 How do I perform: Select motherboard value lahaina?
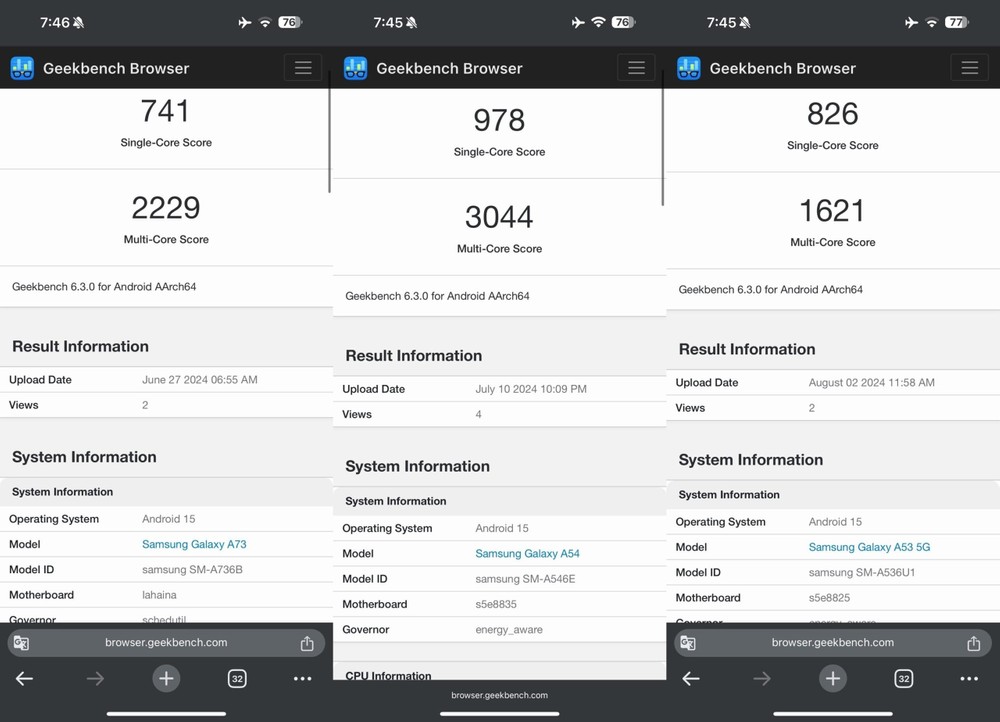[x=159, y=595]
